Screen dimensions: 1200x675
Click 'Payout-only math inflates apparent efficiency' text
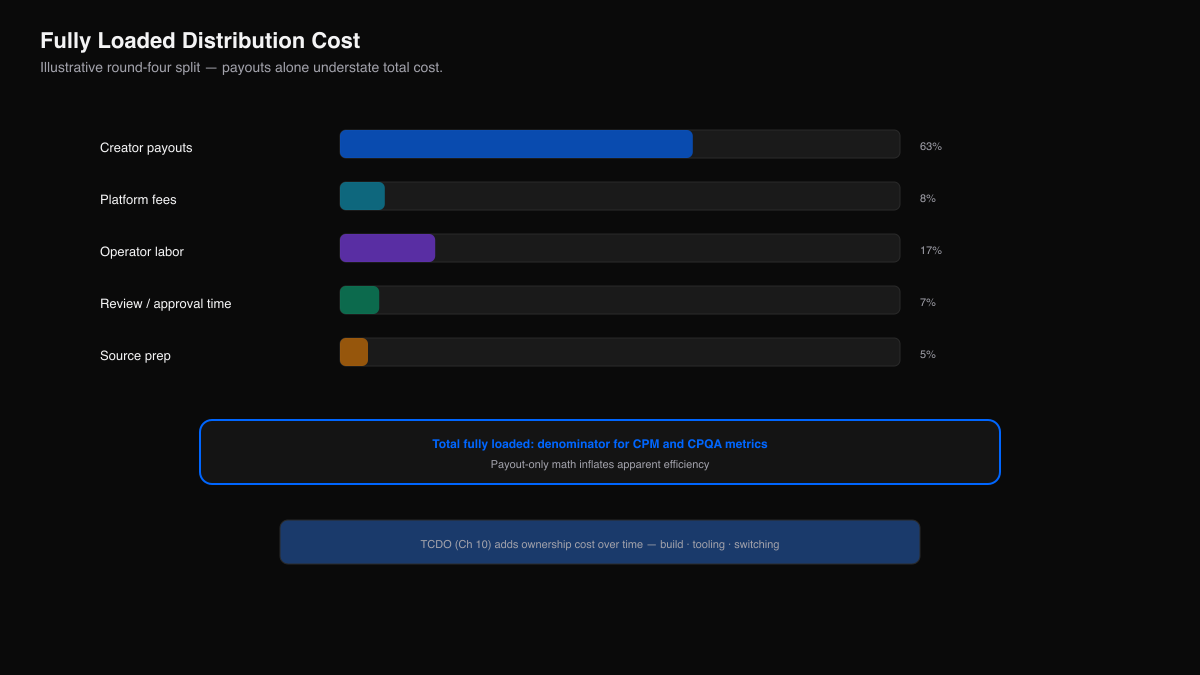[x=600, y=464]
